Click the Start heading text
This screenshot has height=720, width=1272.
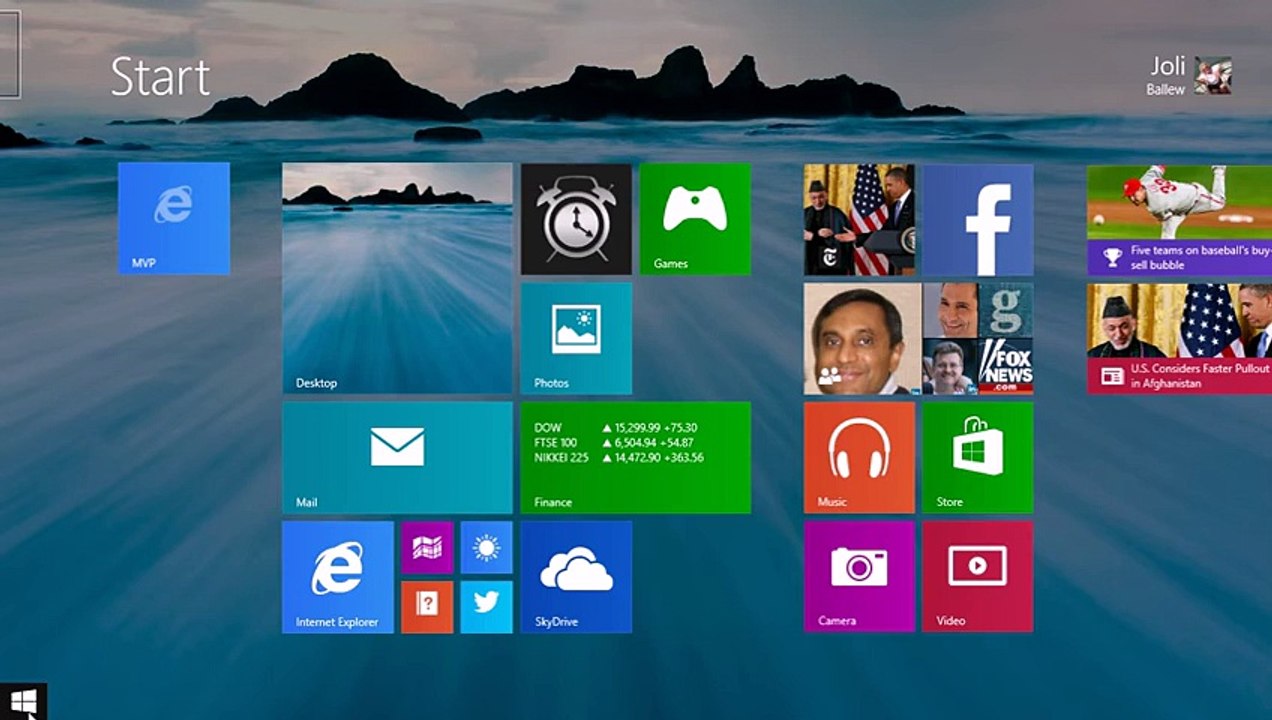160,77
